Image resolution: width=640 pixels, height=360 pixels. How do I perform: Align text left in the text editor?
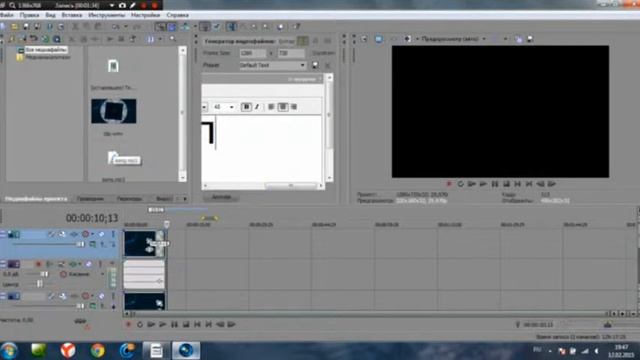[271, 107]
